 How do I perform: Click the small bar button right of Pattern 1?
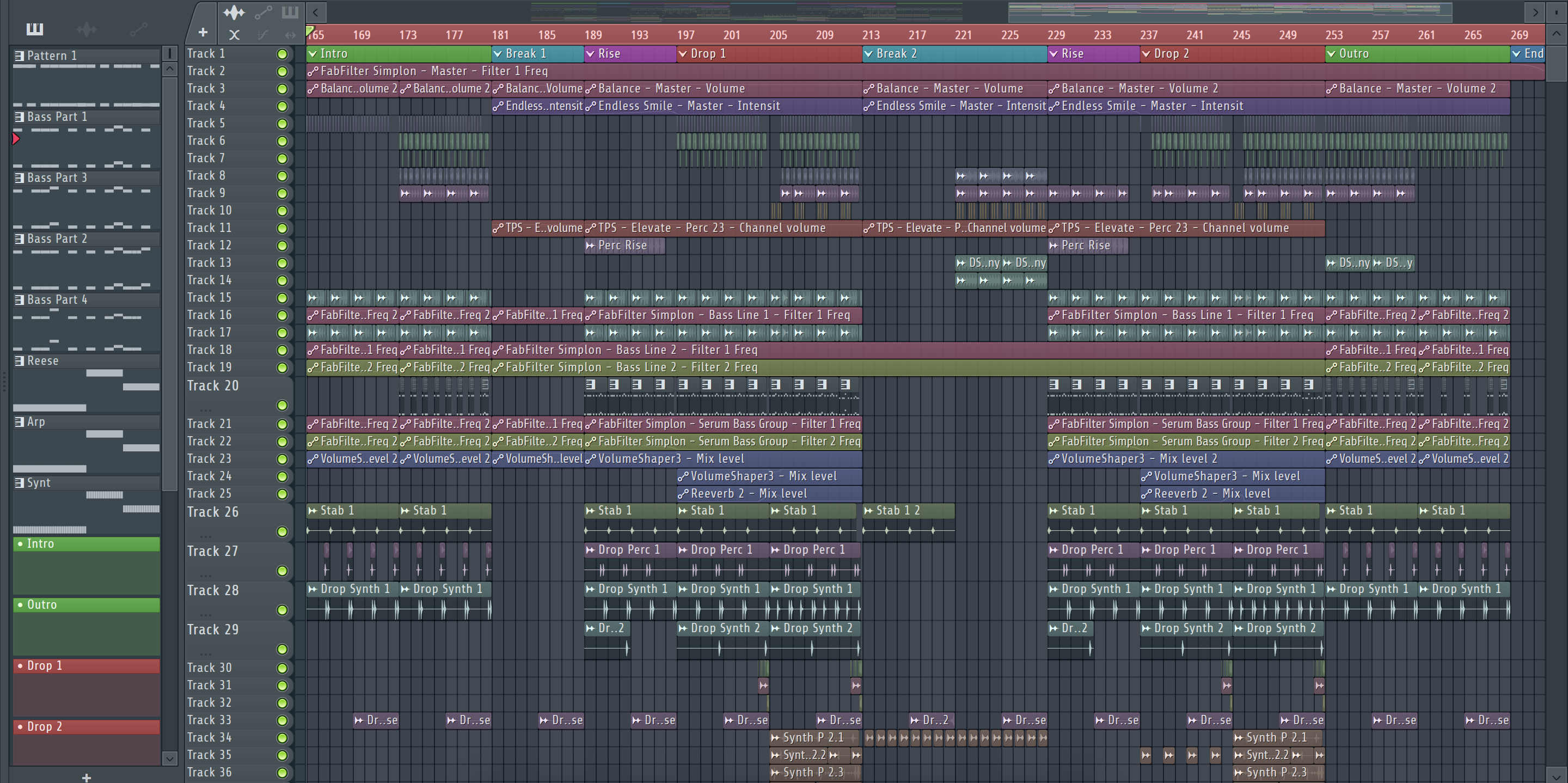[x=170, y=53]
